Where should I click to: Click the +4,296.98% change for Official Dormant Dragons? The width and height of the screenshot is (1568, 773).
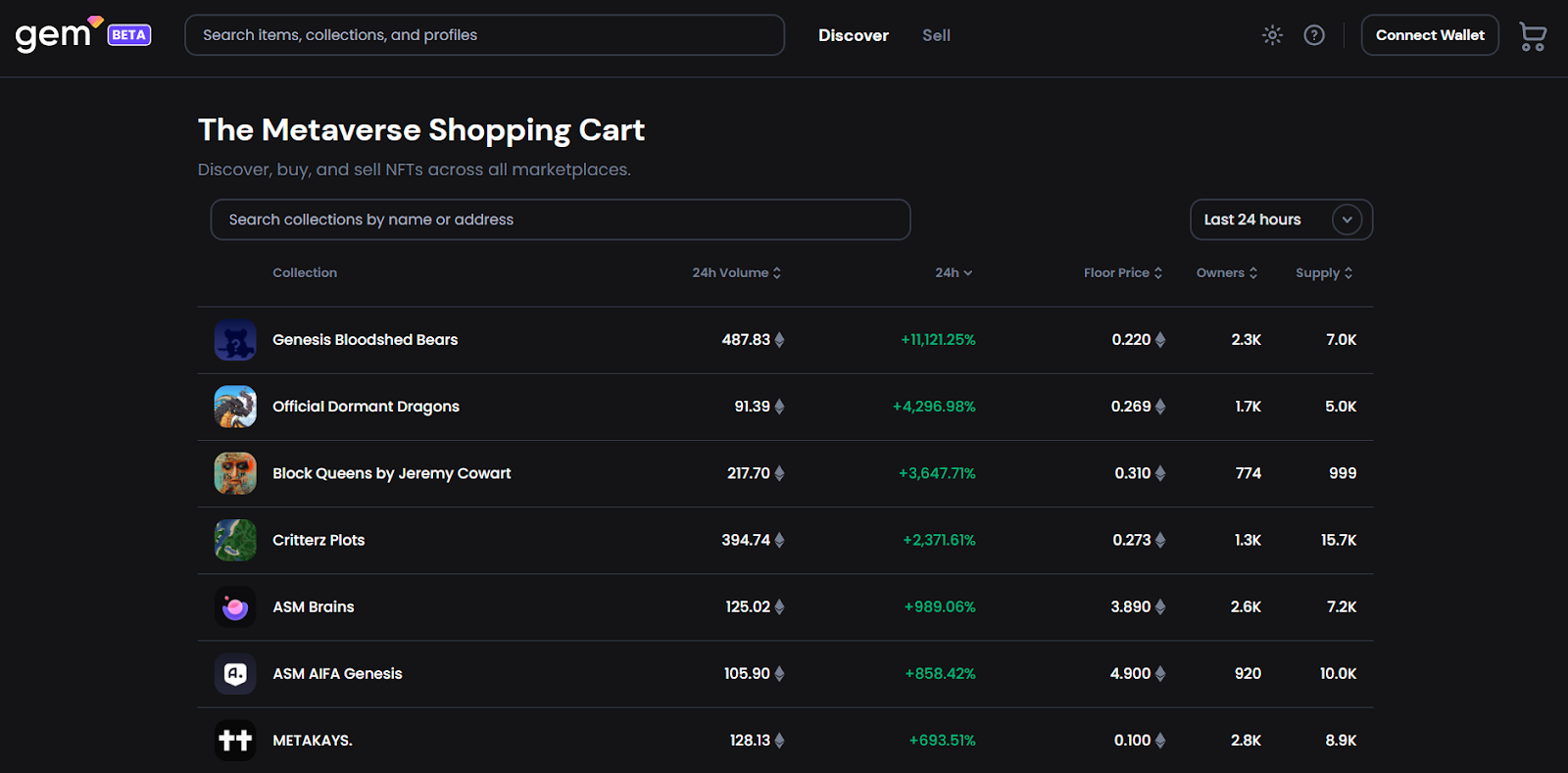(934, 407)
